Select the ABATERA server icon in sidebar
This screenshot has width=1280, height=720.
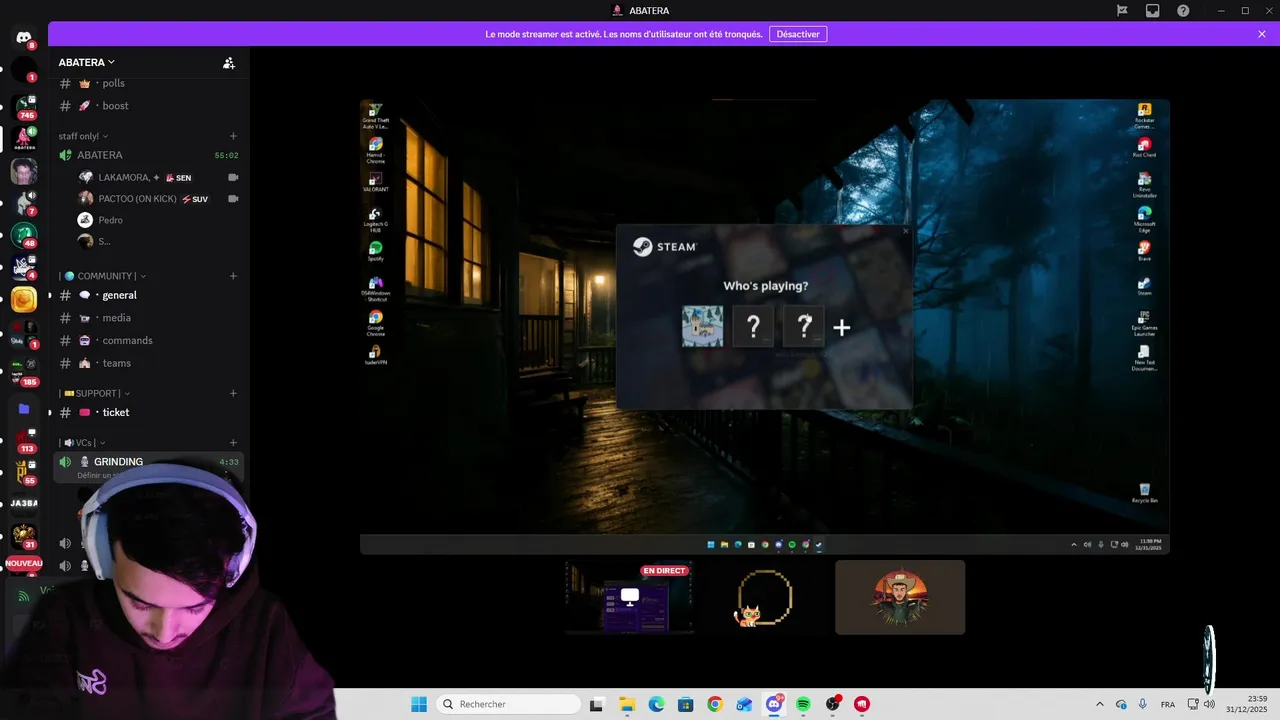[x=24, y=138]
